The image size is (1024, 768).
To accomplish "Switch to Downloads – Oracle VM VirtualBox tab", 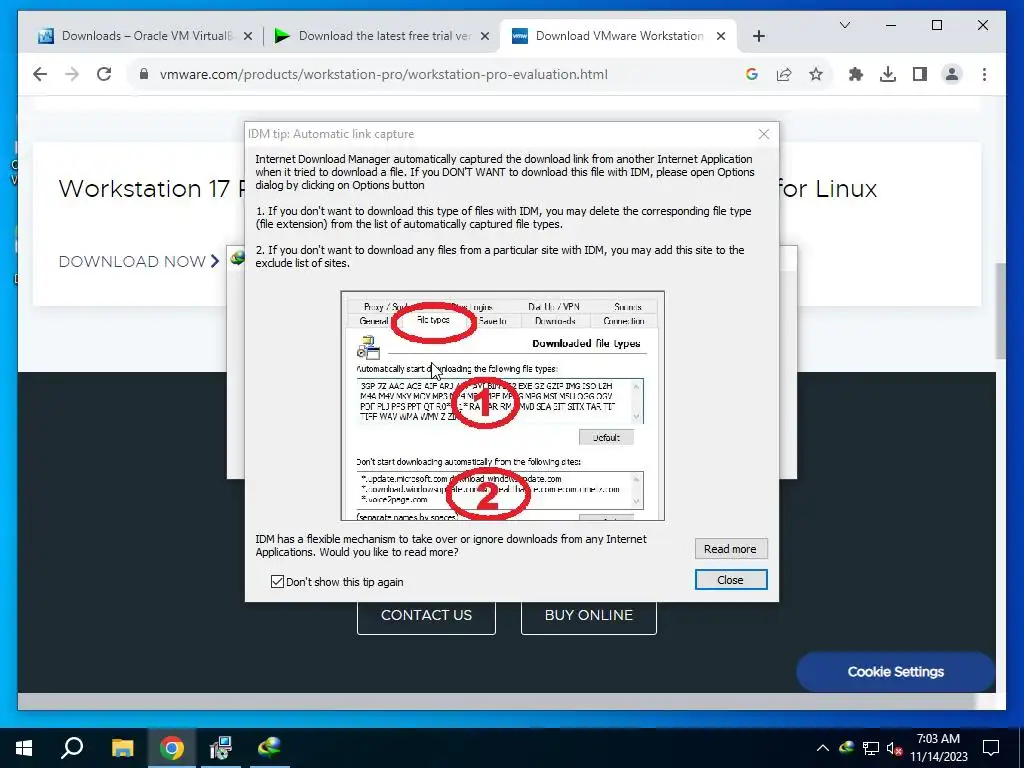I will pyautogui.click(x=146, y=36).
